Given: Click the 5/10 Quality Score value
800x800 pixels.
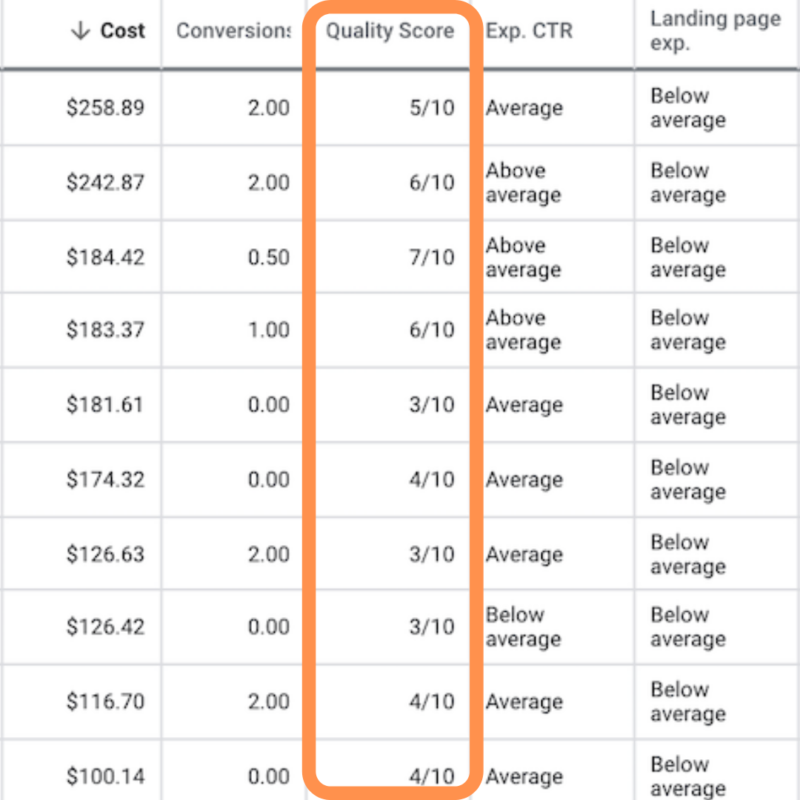Looking at the screenshot, I should point(434,108).
